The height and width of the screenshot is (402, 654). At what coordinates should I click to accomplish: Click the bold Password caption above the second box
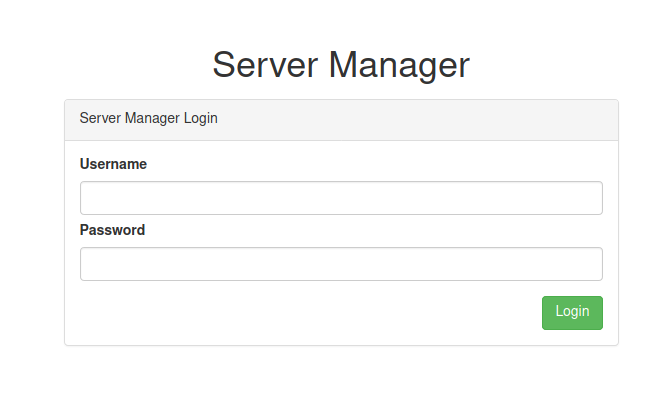(112, 230)
